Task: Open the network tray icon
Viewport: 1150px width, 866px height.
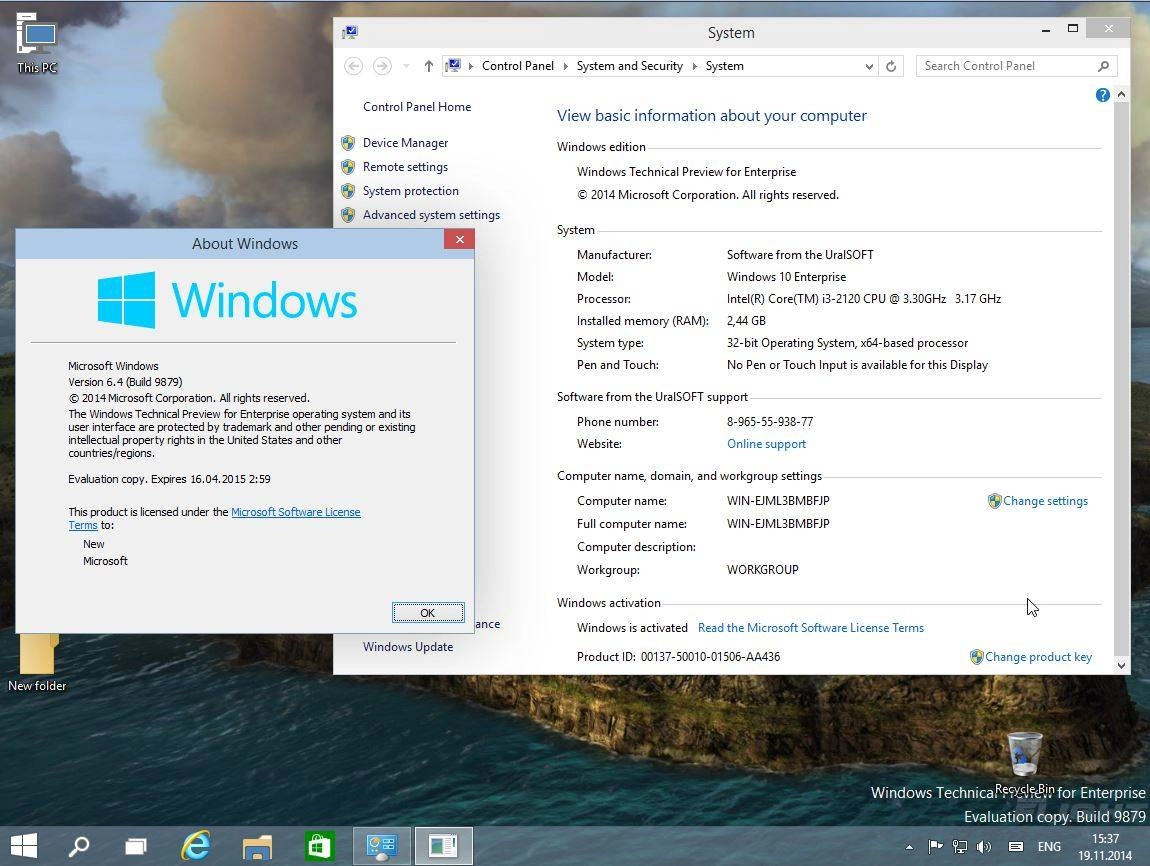Action: [959, 847]
